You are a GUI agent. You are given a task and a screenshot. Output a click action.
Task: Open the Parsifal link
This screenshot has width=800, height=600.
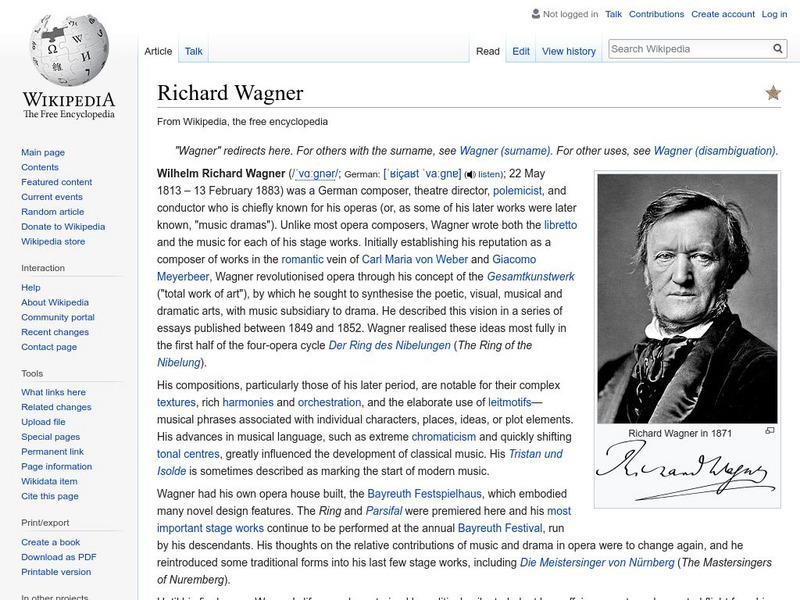(x=384, y=511)
